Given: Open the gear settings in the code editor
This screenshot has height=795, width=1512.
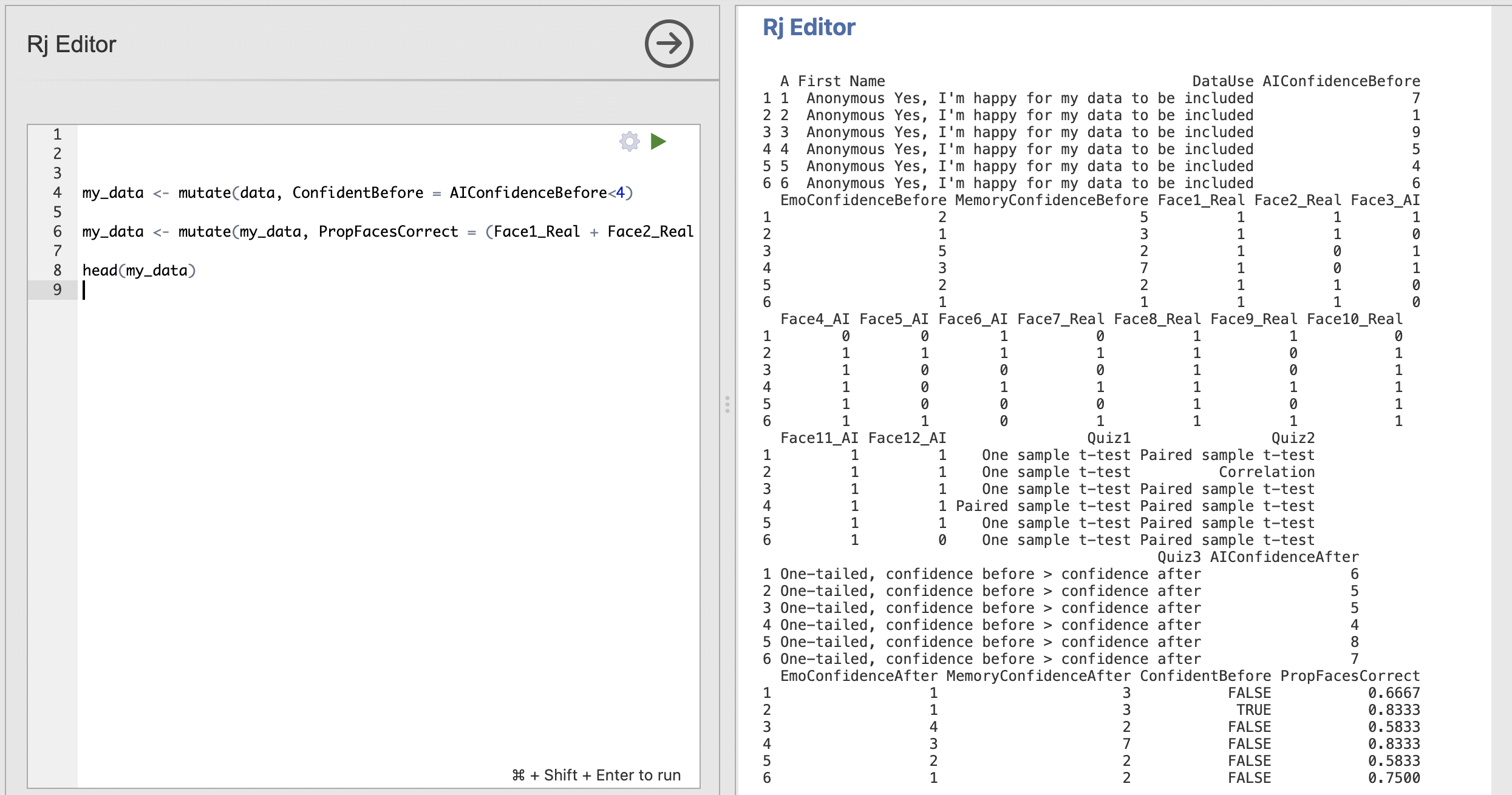Looking at the screenshot, I should [x=630, y=141].
